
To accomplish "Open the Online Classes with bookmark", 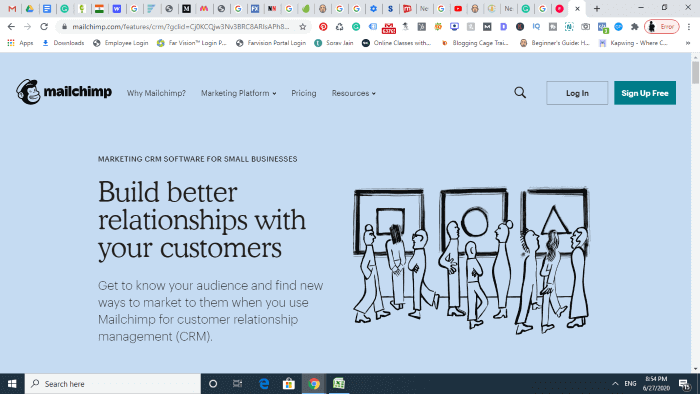I will point(396,43).
